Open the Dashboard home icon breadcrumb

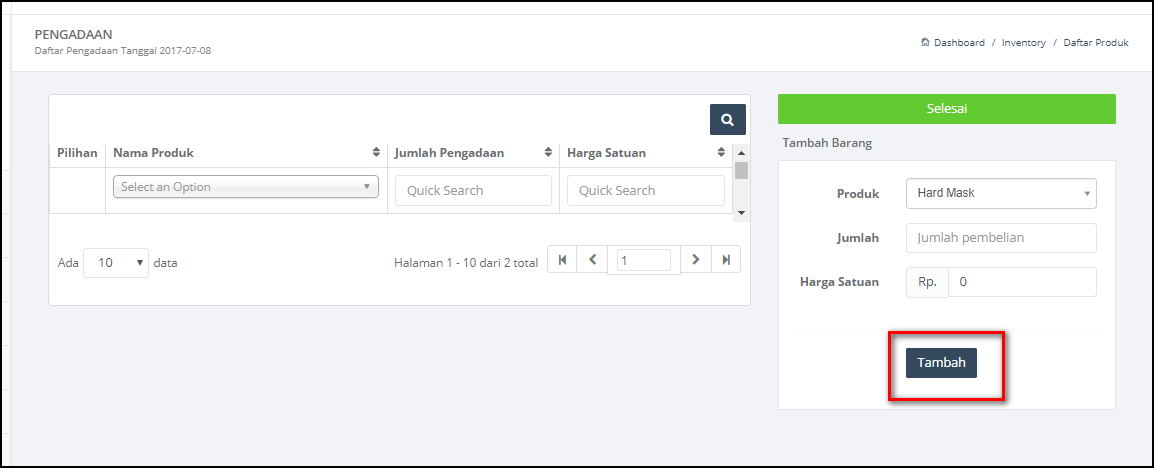click(925, 43)
